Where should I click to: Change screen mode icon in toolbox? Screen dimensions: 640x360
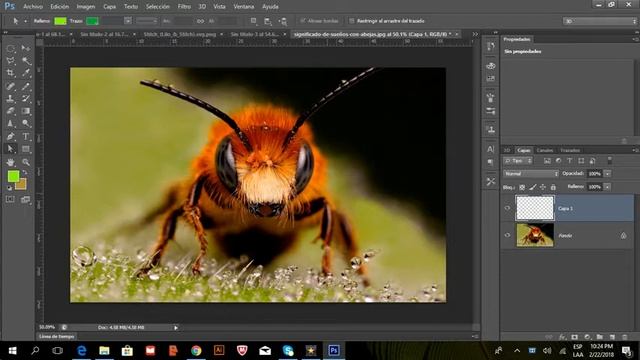26,199
